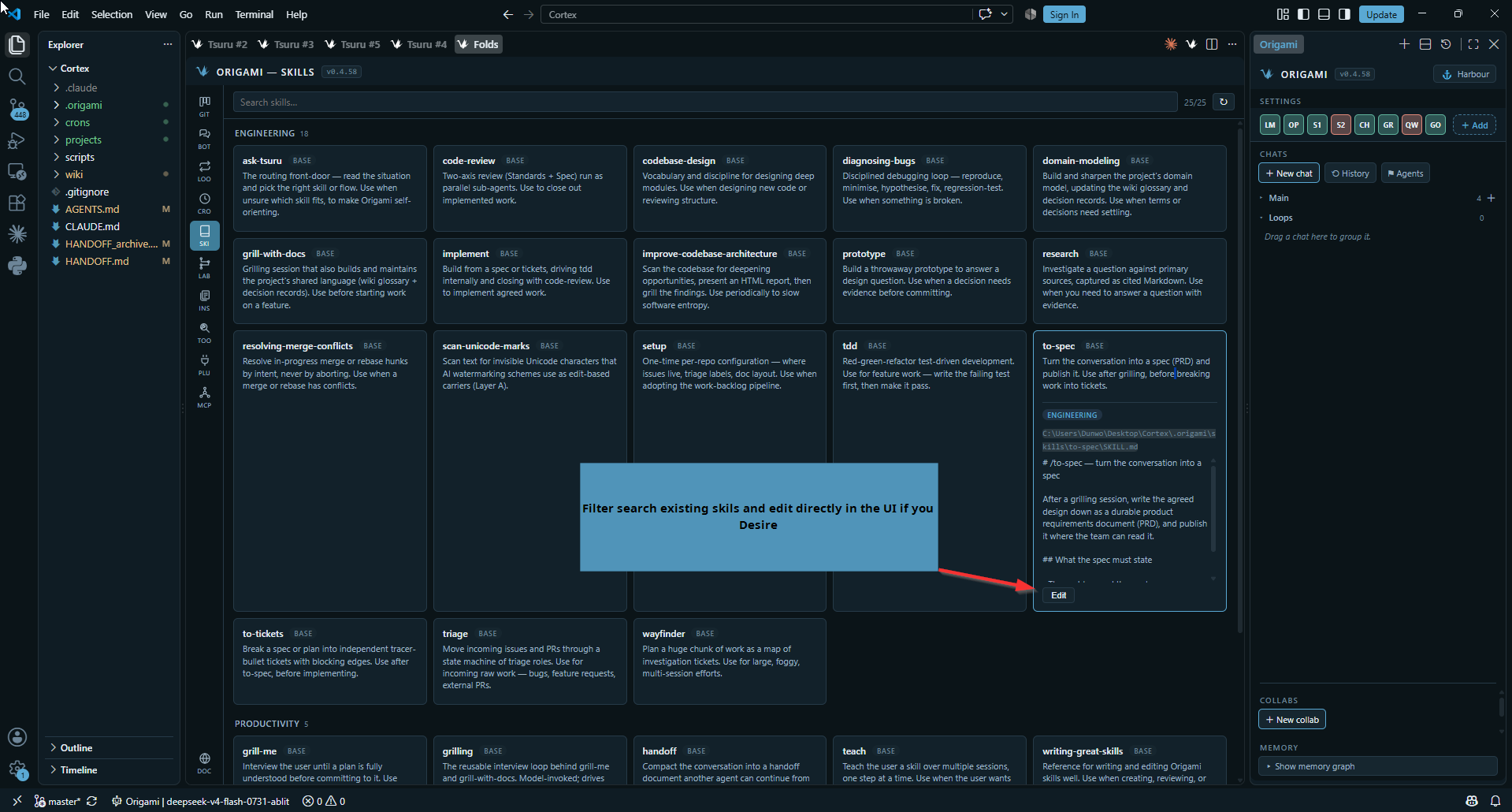Click the Harbour button
The image size is (1512, 812).
point(1465,74)
